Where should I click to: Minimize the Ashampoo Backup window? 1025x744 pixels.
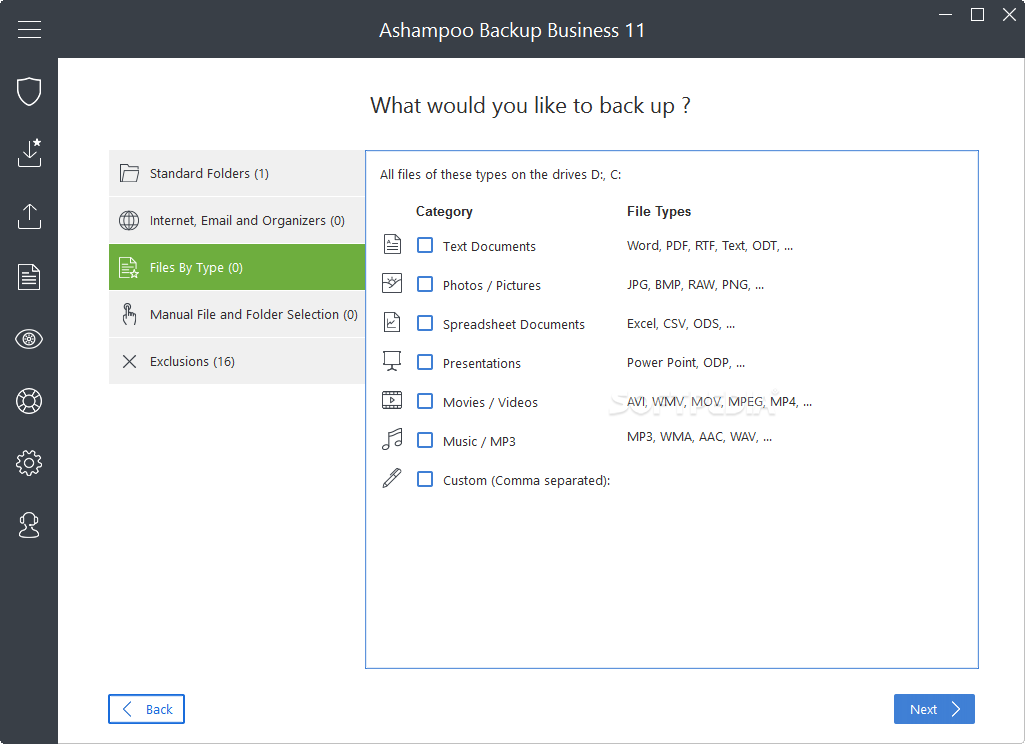pos(945,14)
